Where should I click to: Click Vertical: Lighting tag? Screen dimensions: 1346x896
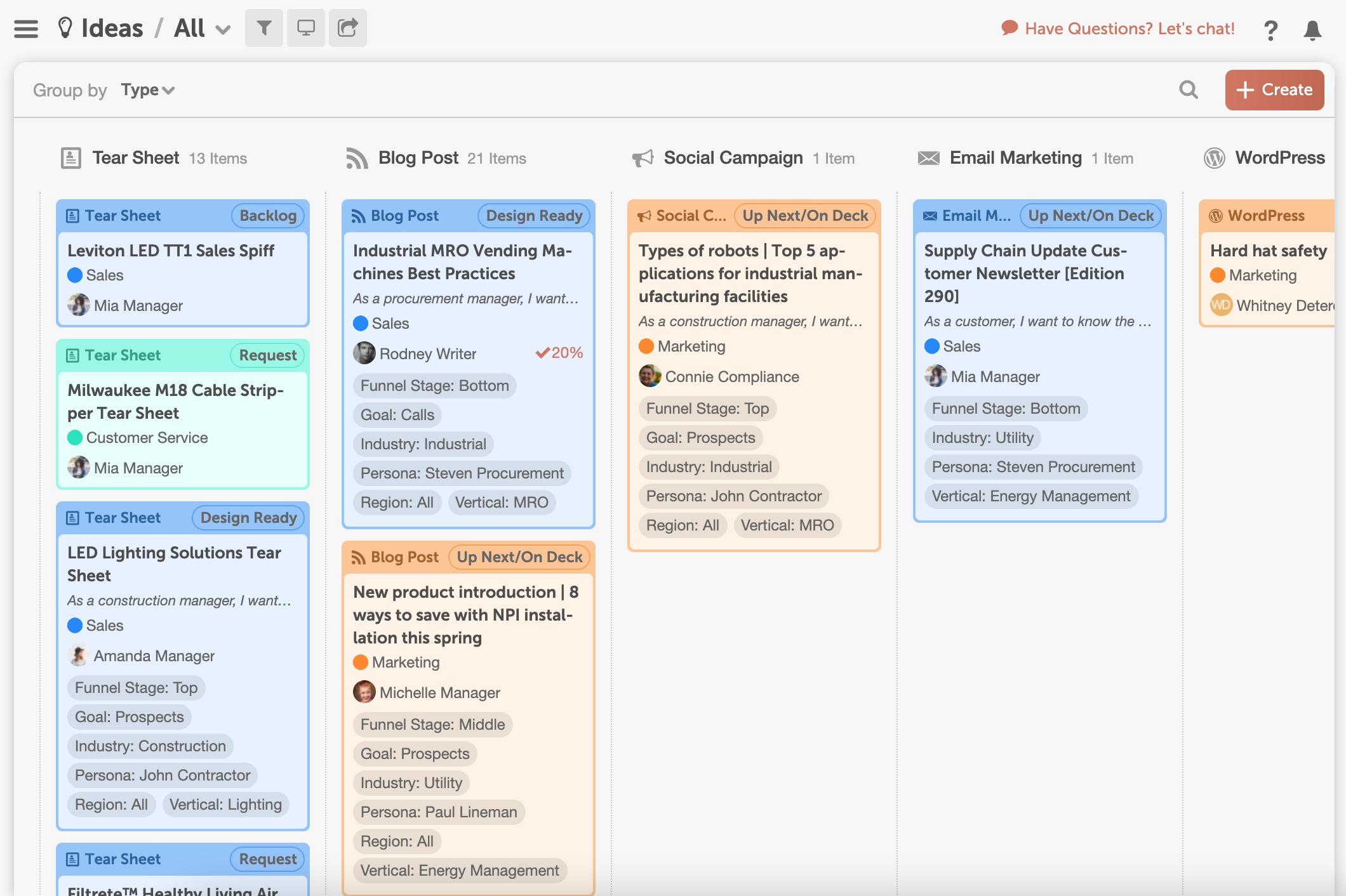[x=225, y=805]
